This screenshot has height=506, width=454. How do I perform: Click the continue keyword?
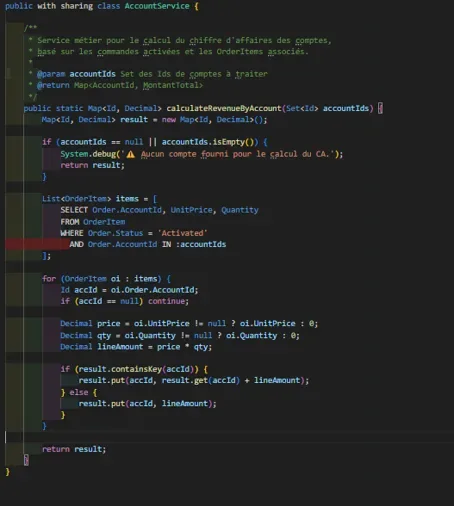pos(168,301)
